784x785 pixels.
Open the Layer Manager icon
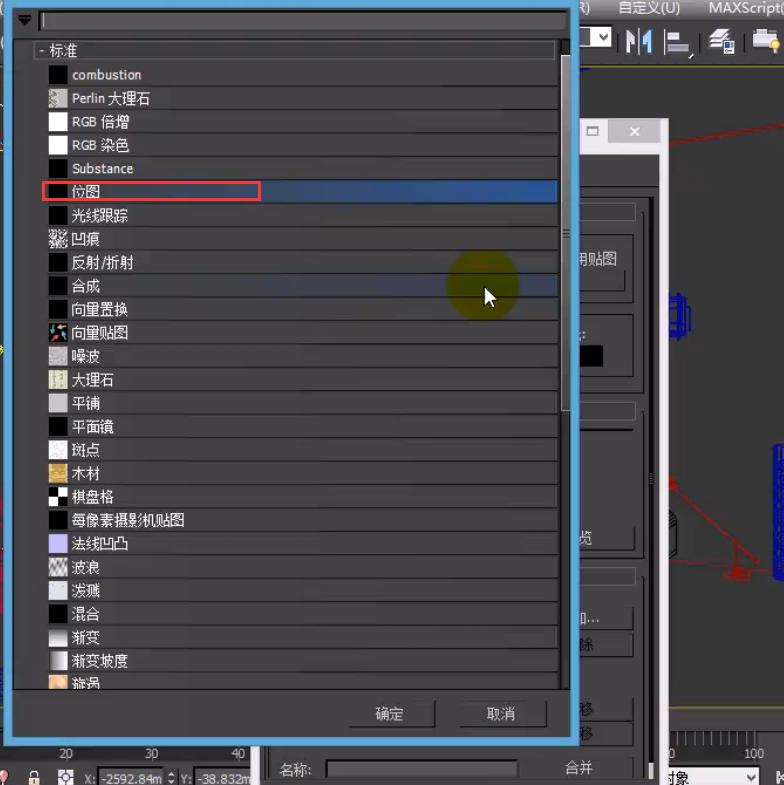pos(722,41)
